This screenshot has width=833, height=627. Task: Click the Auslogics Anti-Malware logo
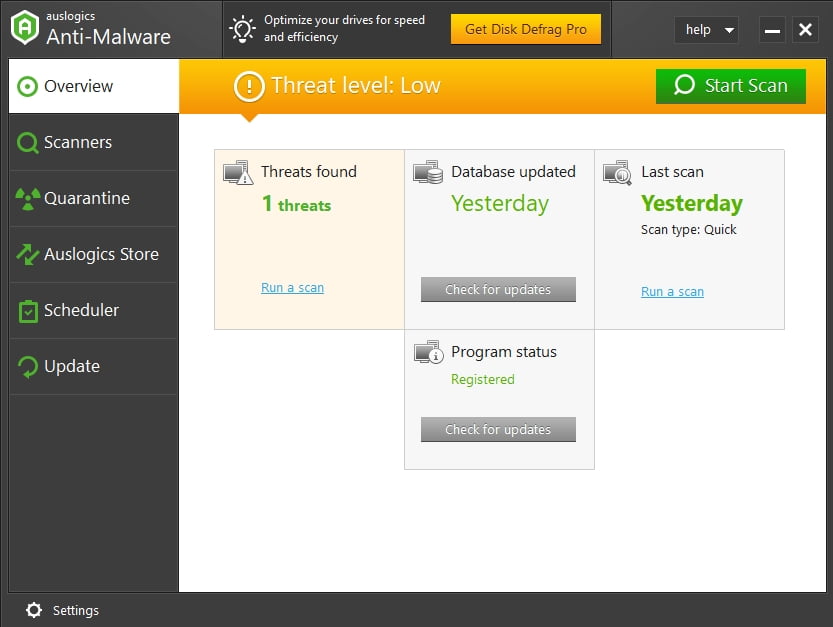click(x=21, y=28)
